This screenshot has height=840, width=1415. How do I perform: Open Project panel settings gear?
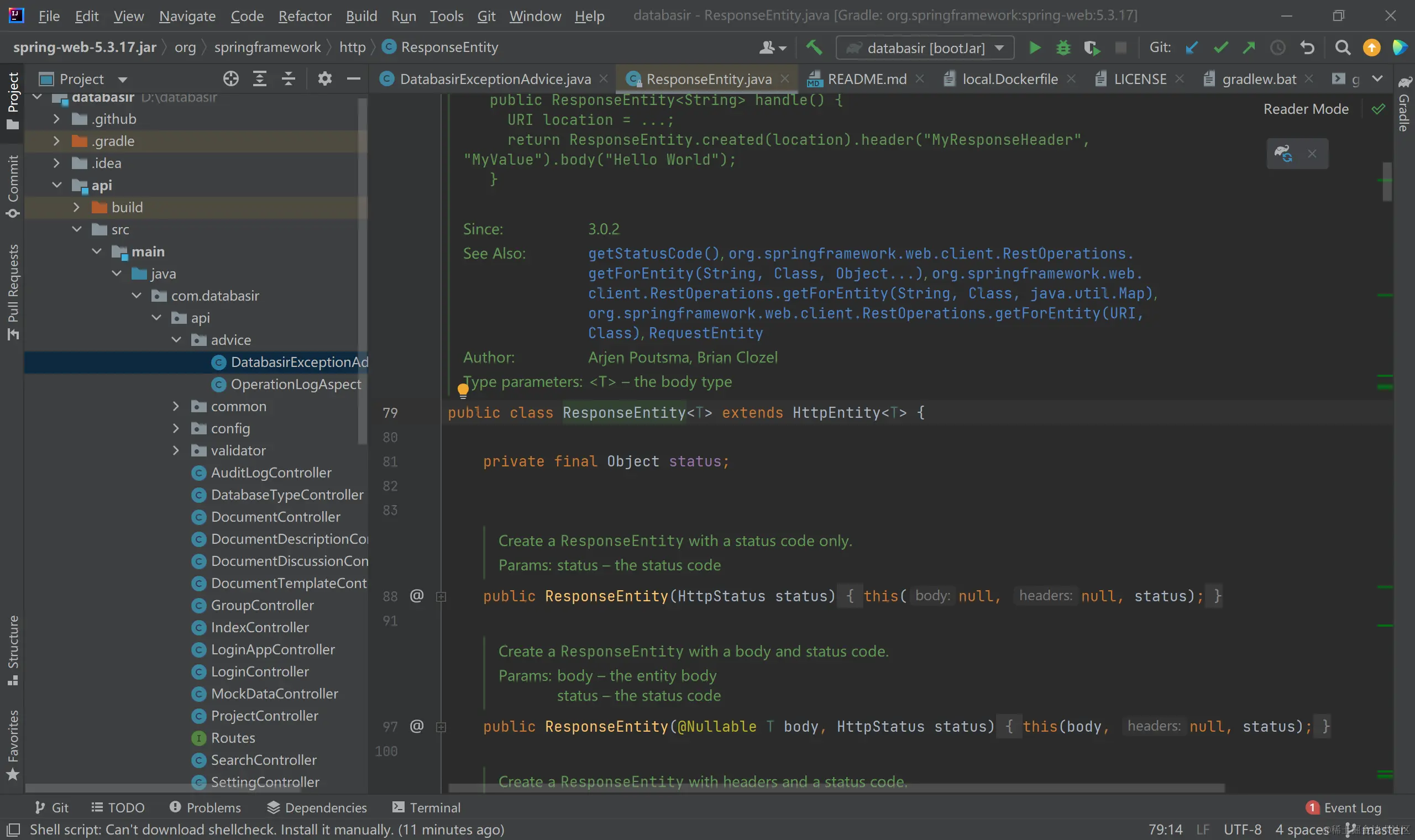click(x=324, y=78)
